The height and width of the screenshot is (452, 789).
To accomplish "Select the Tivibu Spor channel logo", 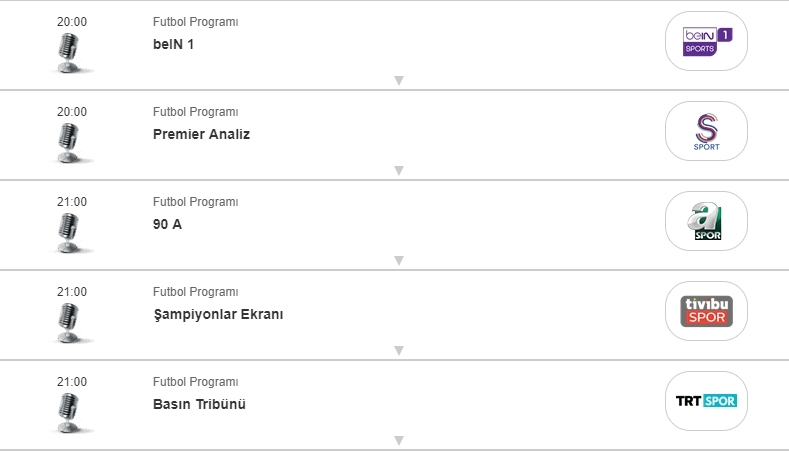I will click(x=706, y=311).
